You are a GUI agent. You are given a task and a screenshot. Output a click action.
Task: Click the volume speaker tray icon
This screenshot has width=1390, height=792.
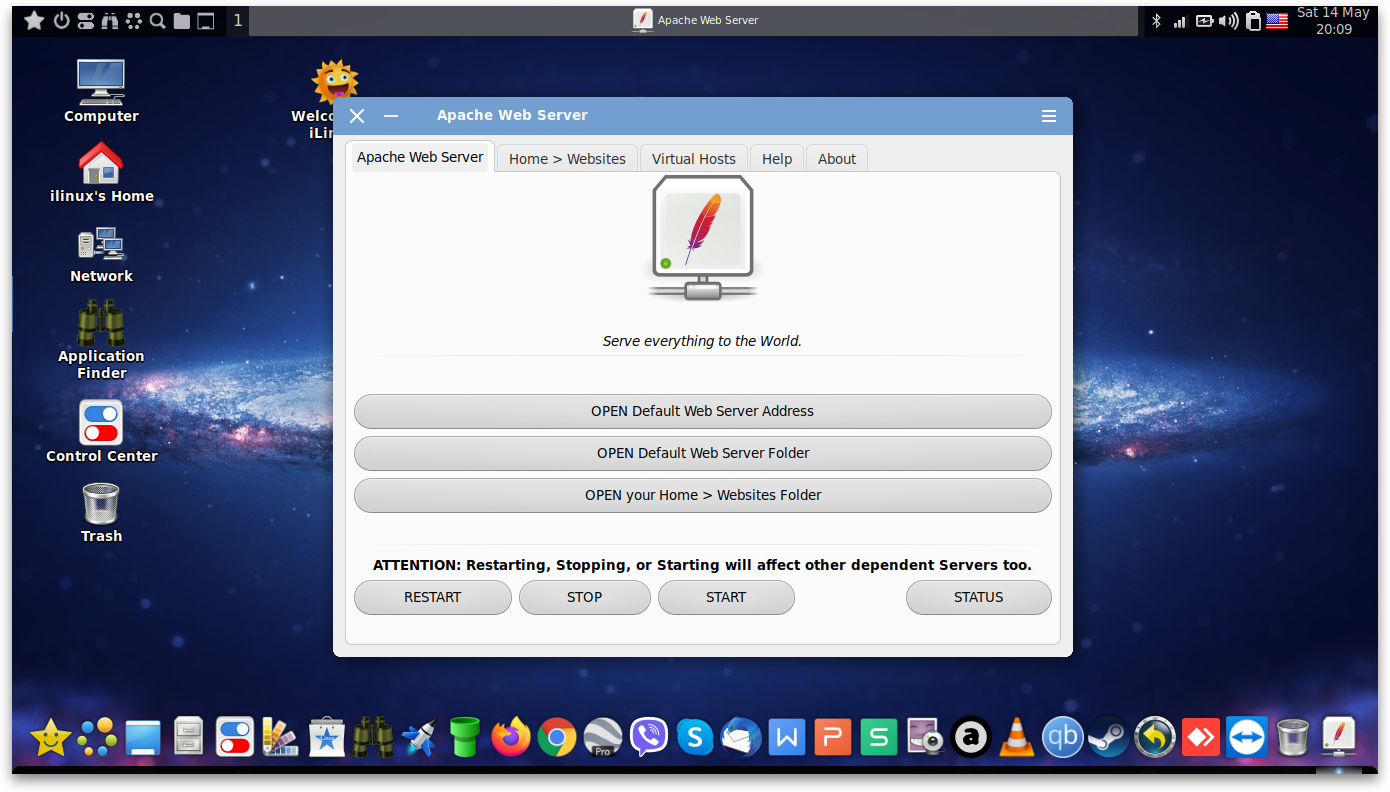coord(1229,20)
